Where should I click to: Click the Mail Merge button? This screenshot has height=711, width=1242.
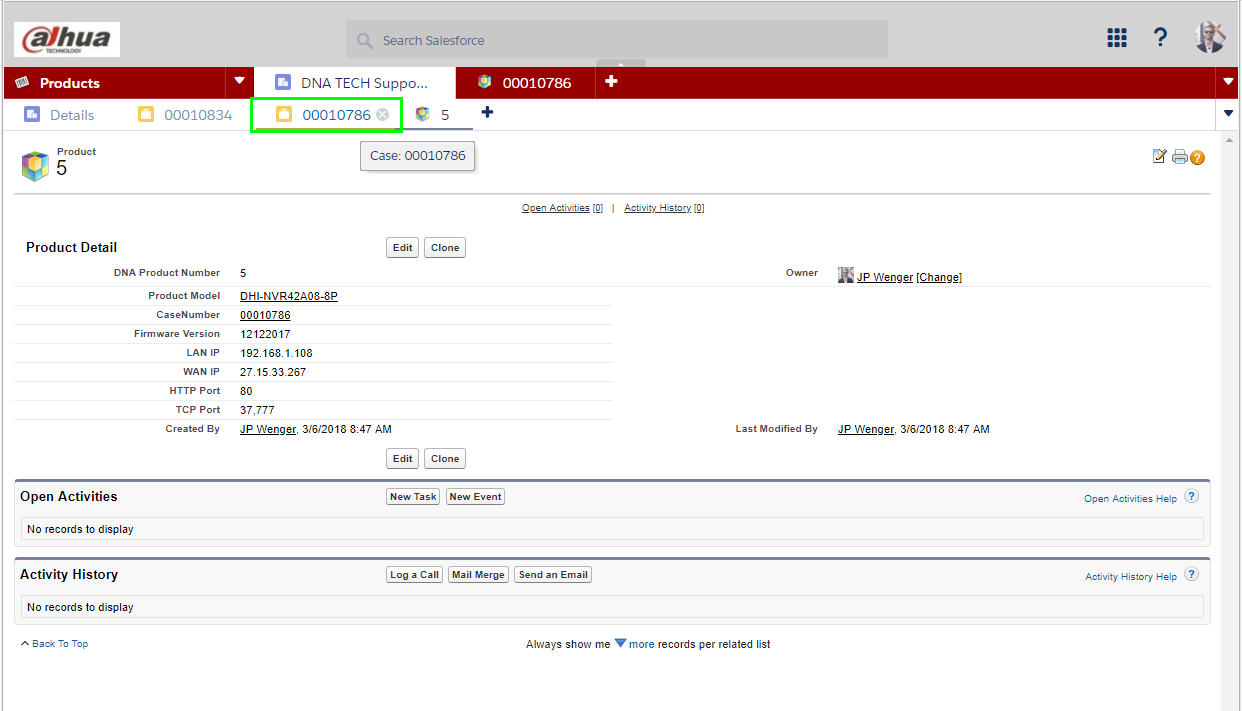(x=478, y=575)
